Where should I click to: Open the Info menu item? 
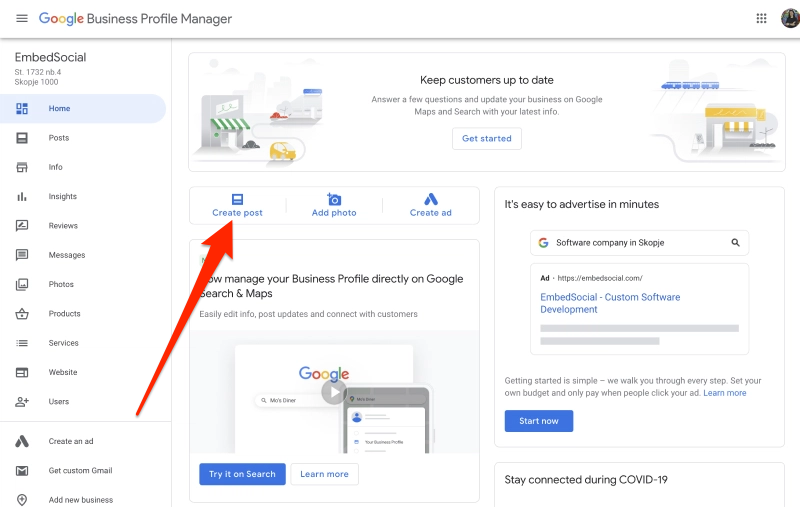point(83,167)
